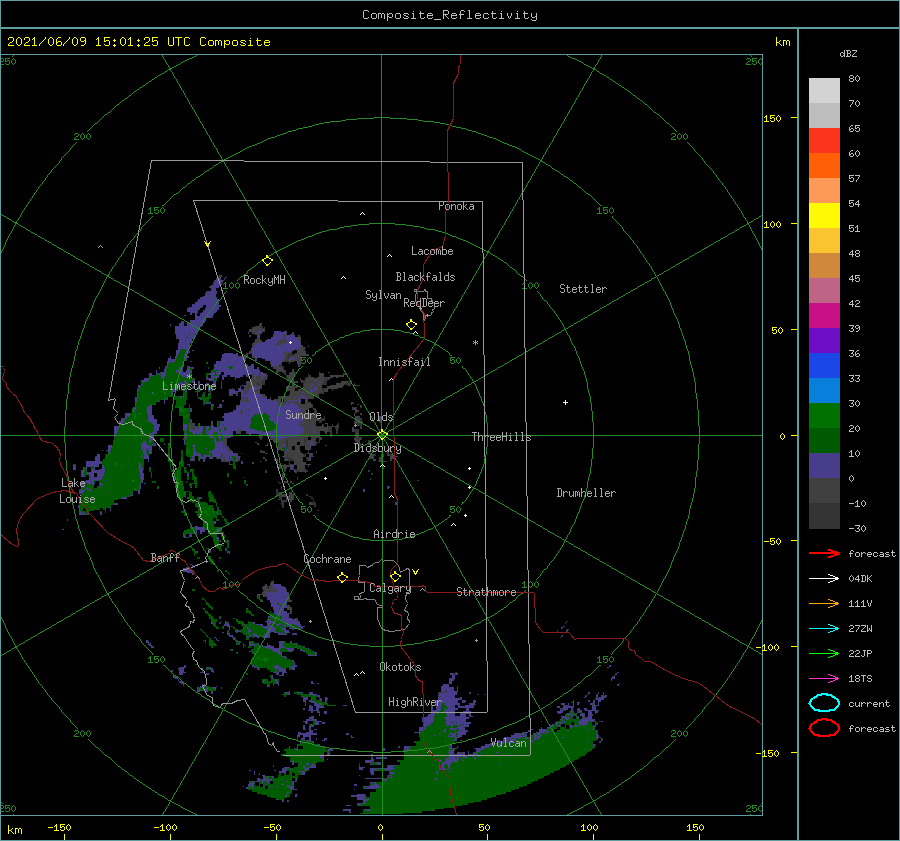
Task: Click the Calgary city label
Action: pyautogui.click(x=390, y=588)
